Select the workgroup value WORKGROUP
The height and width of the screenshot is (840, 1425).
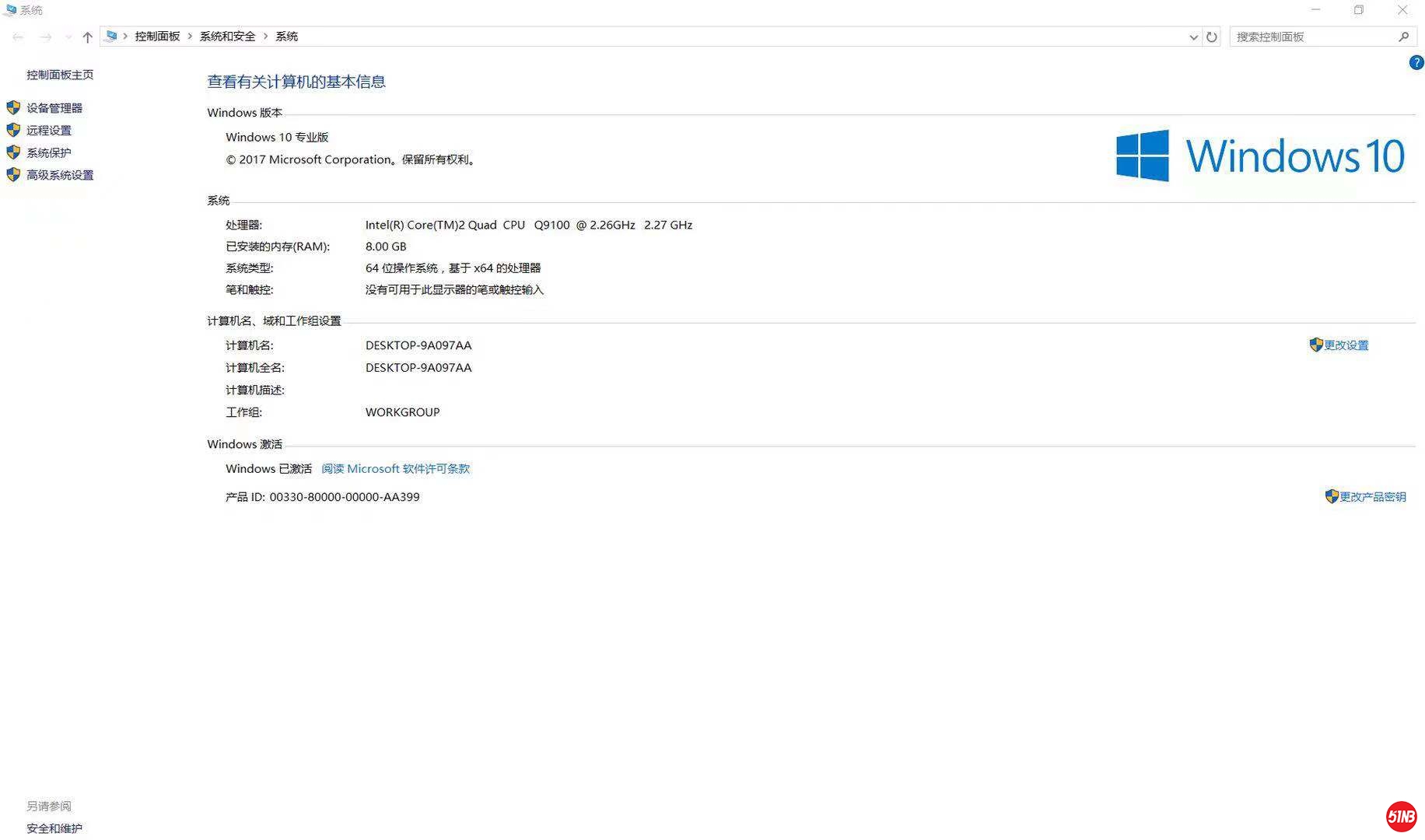tap(403, 412)
